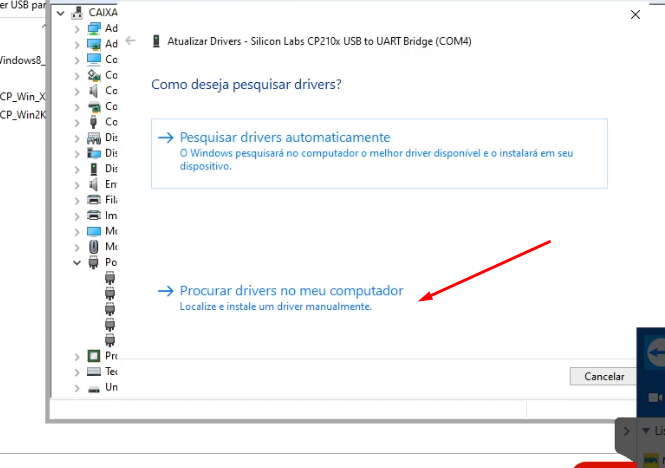
Task: Expand the 'Pro' processors tree node
Action: pos(78,356)
